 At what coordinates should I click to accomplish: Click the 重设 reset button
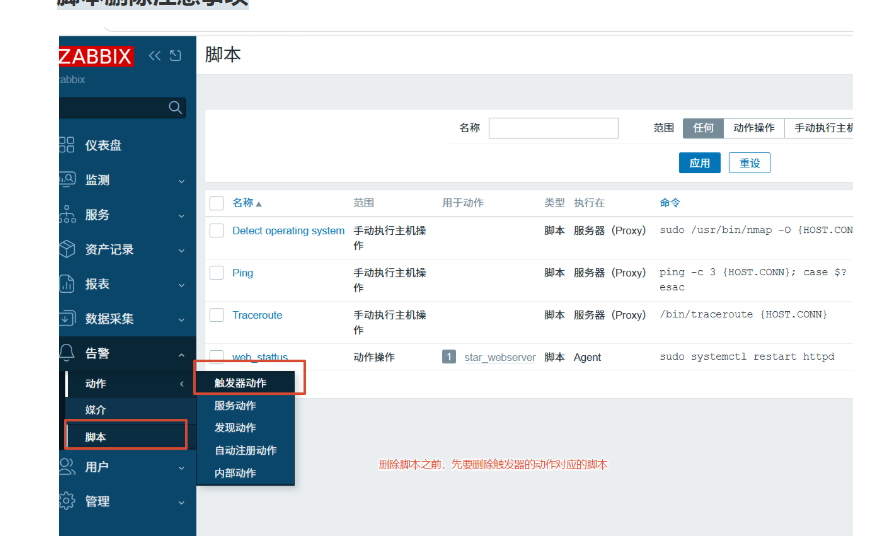(x=750, y=163)
